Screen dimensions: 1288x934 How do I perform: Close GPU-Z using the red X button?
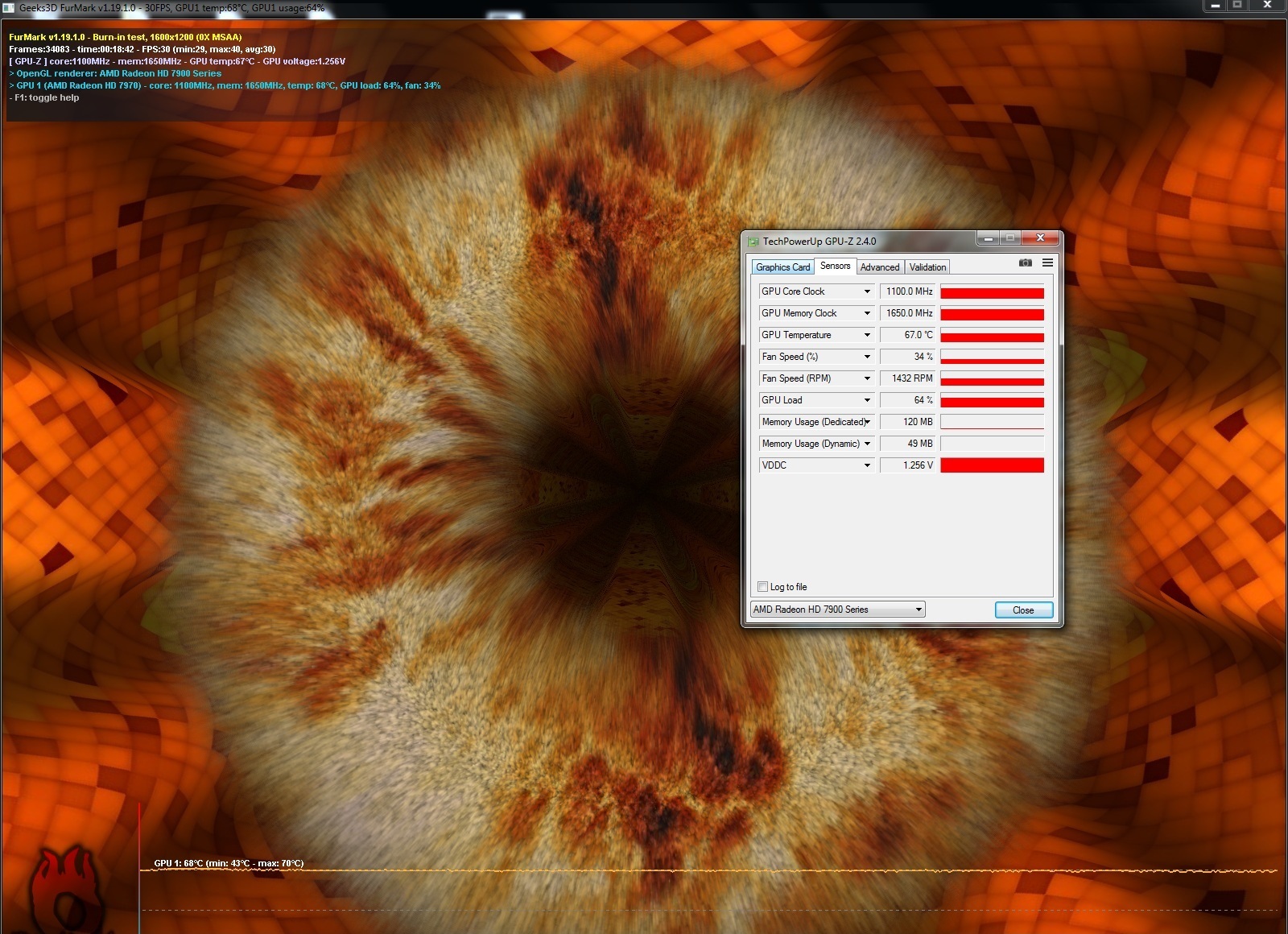click(x=1040, y=238)
